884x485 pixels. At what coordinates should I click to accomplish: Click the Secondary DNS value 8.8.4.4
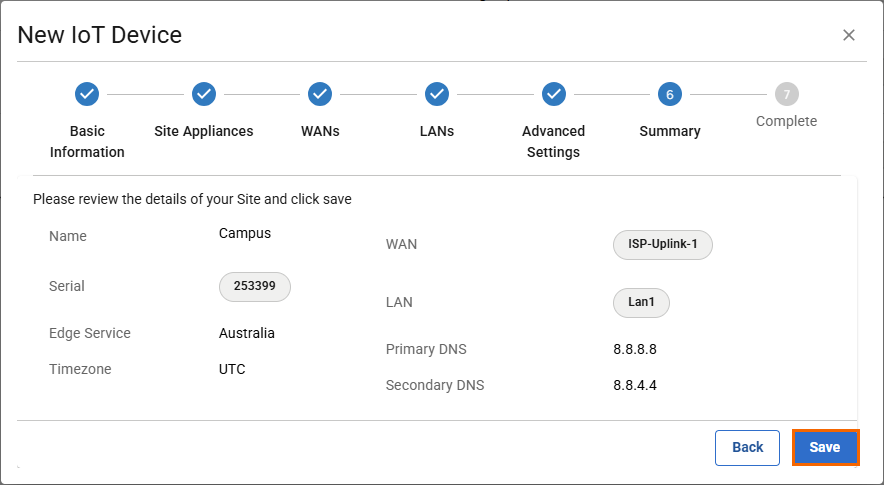coord(635,385)
